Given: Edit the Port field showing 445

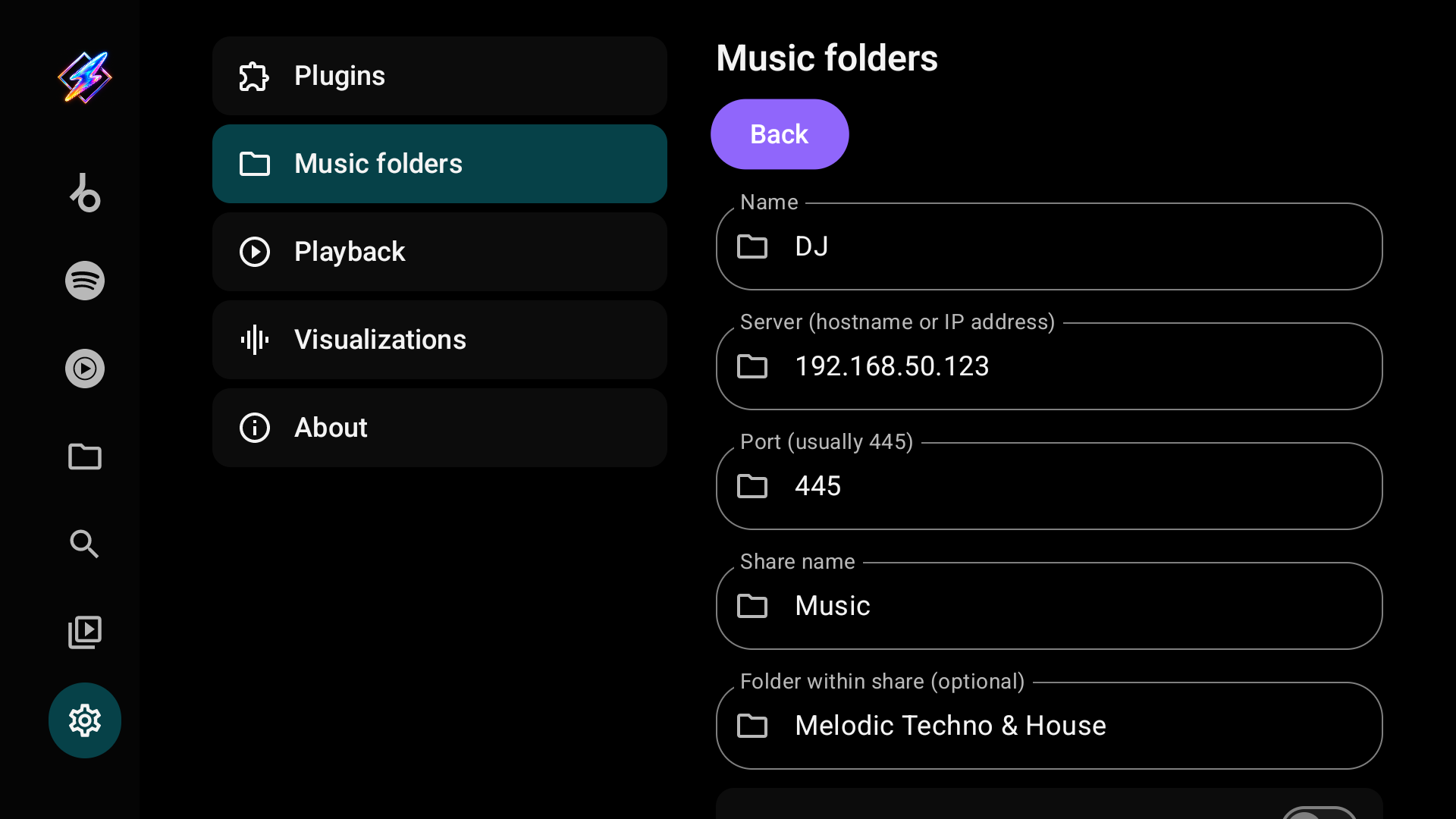Looking at the screenshot, I should point(1049,486).
